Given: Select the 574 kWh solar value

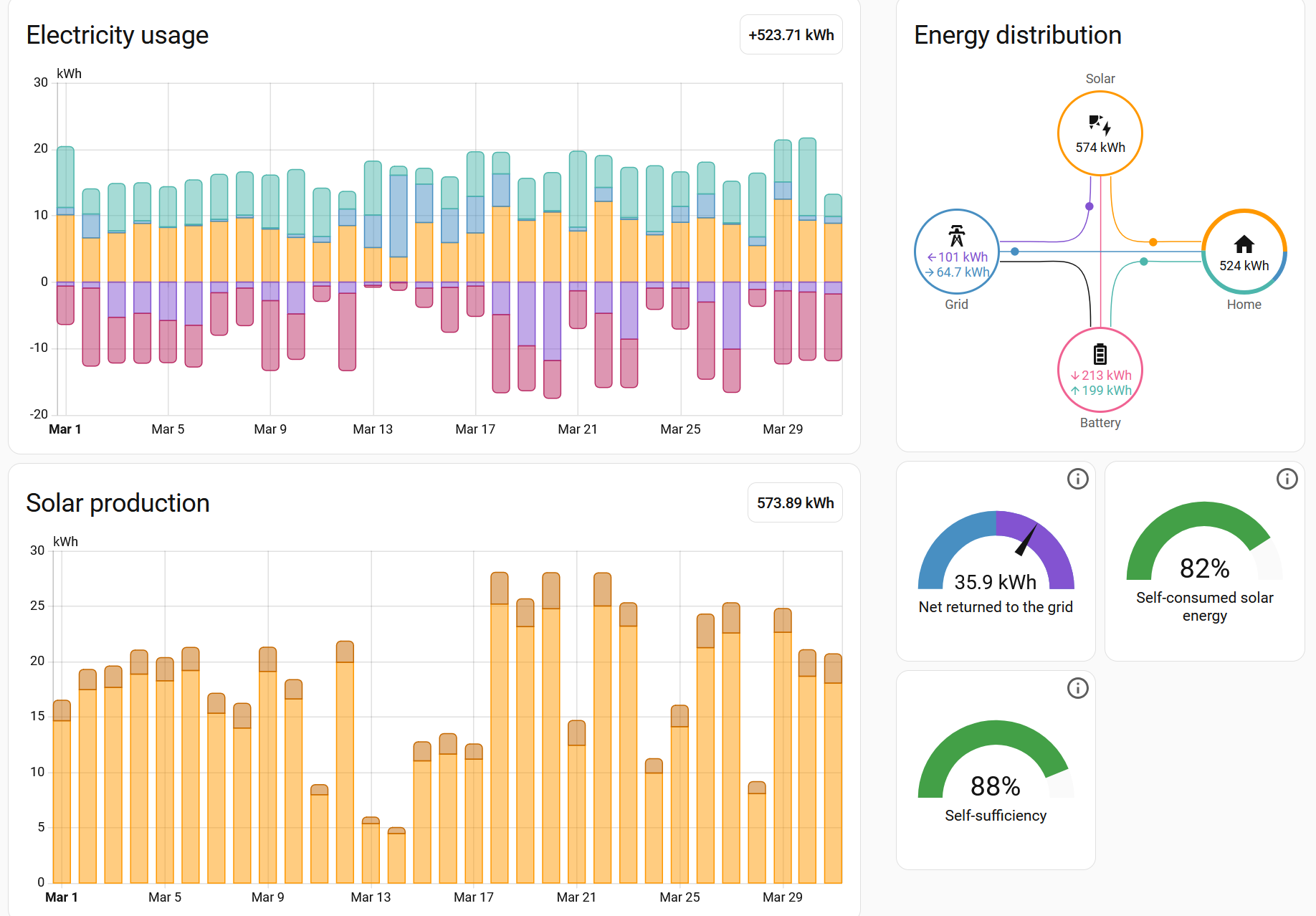Looking at the screenshot, I should point(1100,148).
